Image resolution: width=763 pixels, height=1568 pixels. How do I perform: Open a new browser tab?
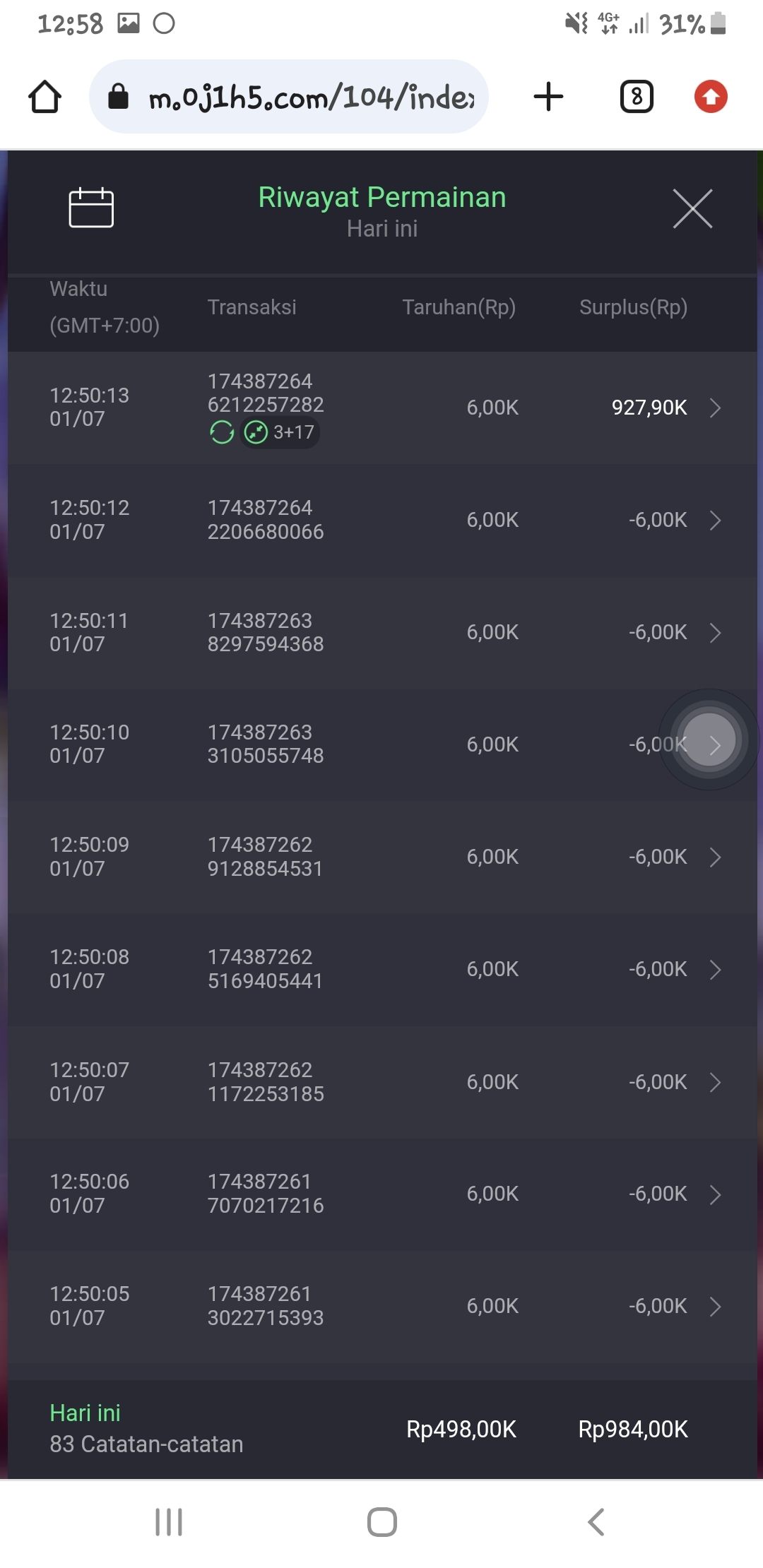pyautogui.click(x=548, y=97)
